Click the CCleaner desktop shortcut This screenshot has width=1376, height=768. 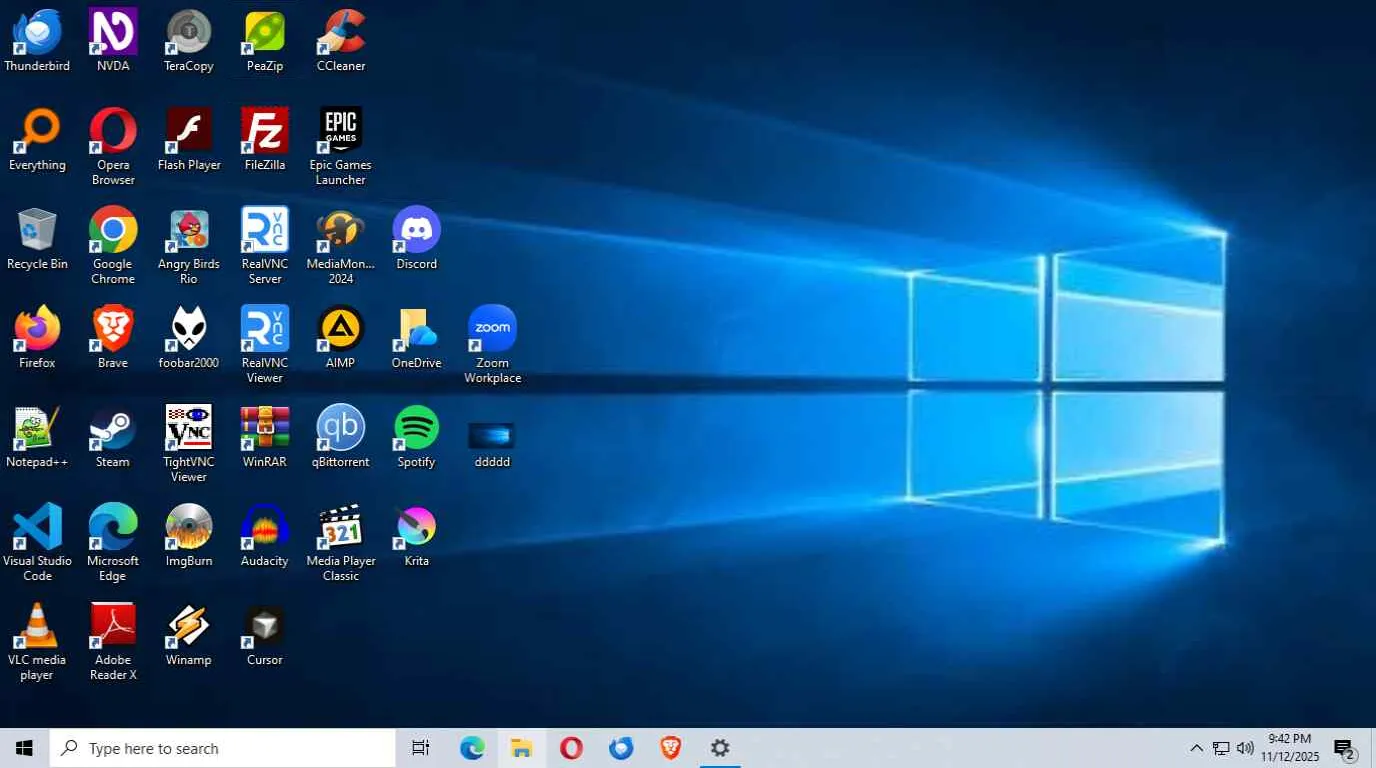coord(341,41)
